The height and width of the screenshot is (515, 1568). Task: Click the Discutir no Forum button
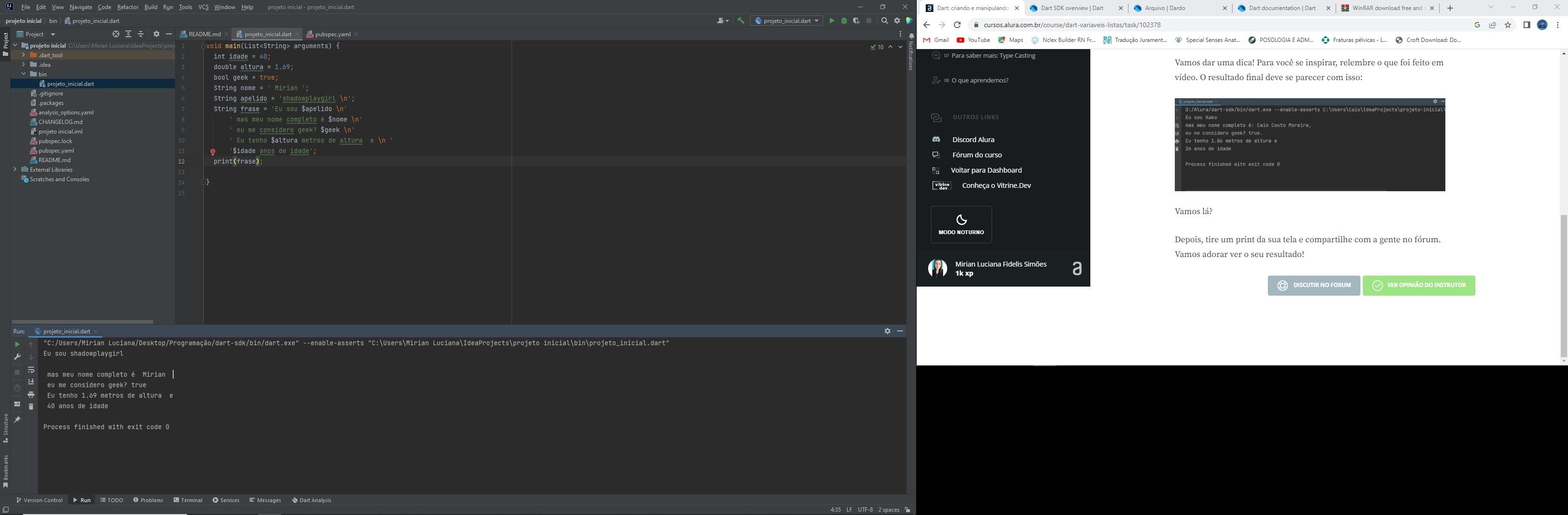pos(1313,285)
